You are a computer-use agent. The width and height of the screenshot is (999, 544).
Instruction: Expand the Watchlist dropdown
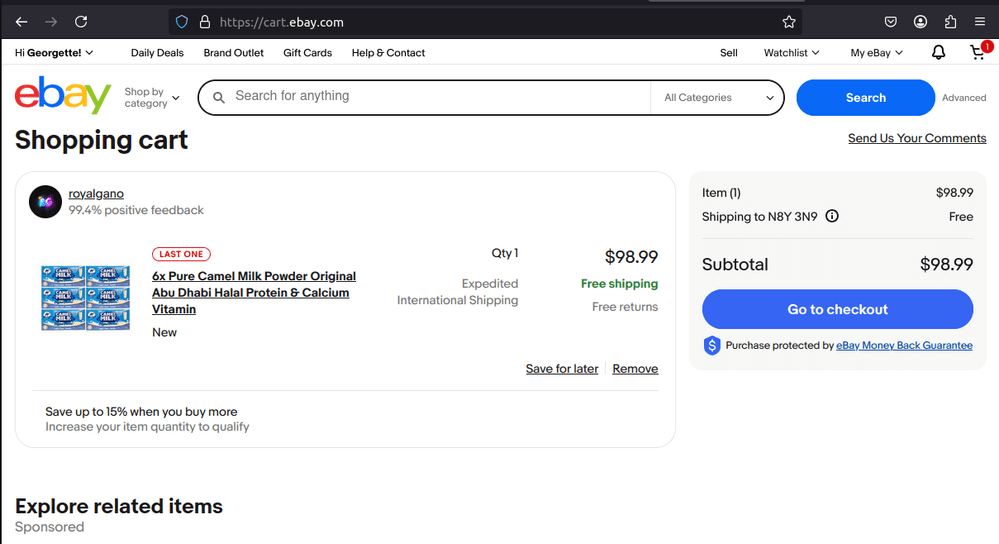coord(791,53)
